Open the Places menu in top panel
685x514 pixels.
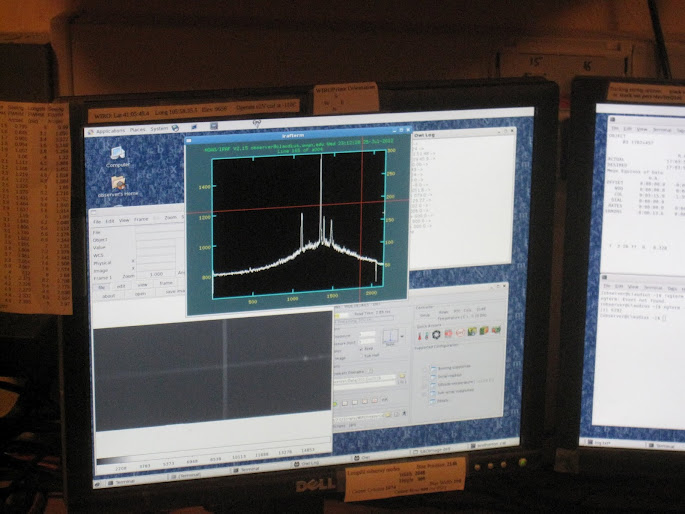(137, 130)
